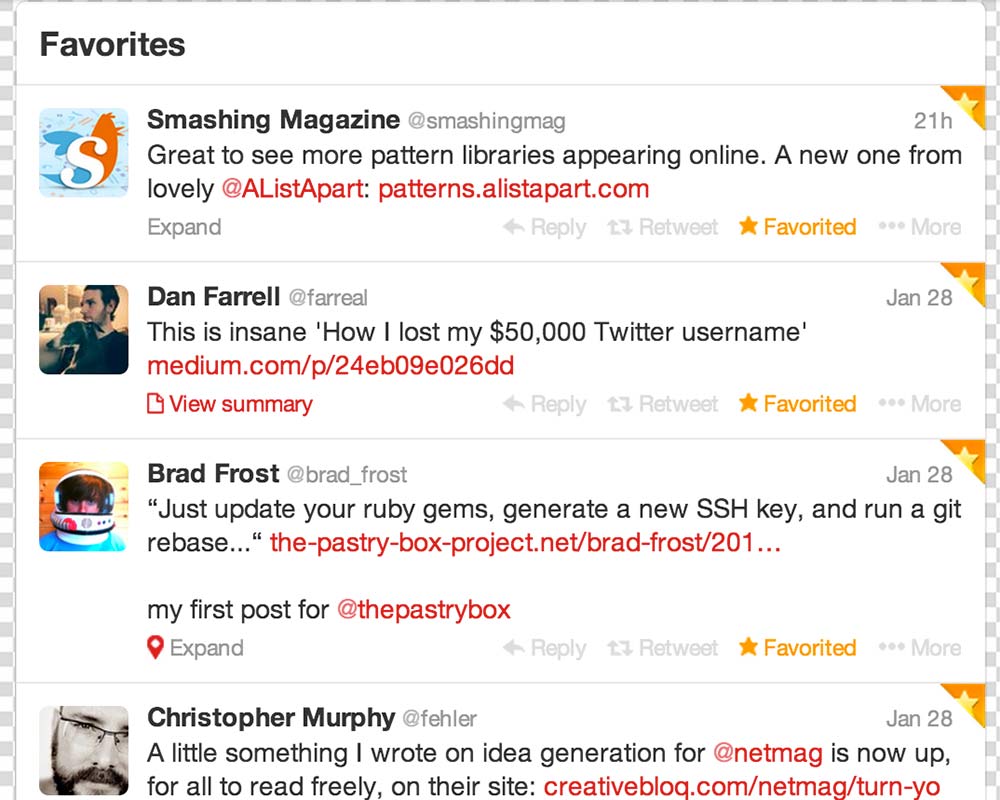The image size is (1000, 800).
Task: Expand the Brad Frost tweet
Action: tap(207, 648)
